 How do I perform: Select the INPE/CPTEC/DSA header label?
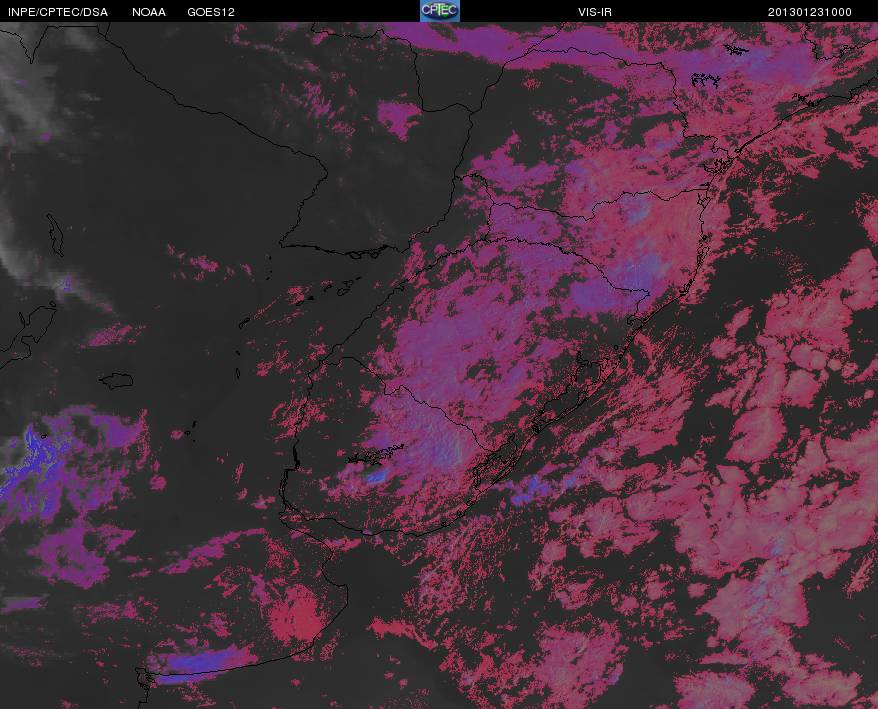(x=58, y=12)
